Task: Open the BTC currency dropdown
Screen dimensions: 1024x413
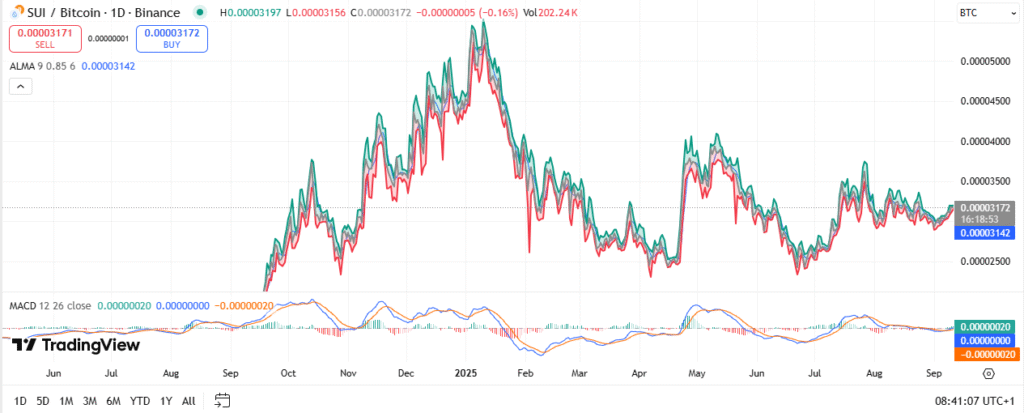Action: click(x=970, y=12)
